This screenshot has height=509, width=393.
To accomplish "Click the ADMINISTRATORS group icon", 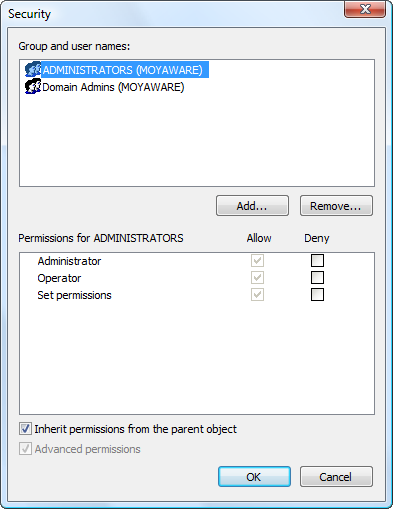I will click(33, 69).
